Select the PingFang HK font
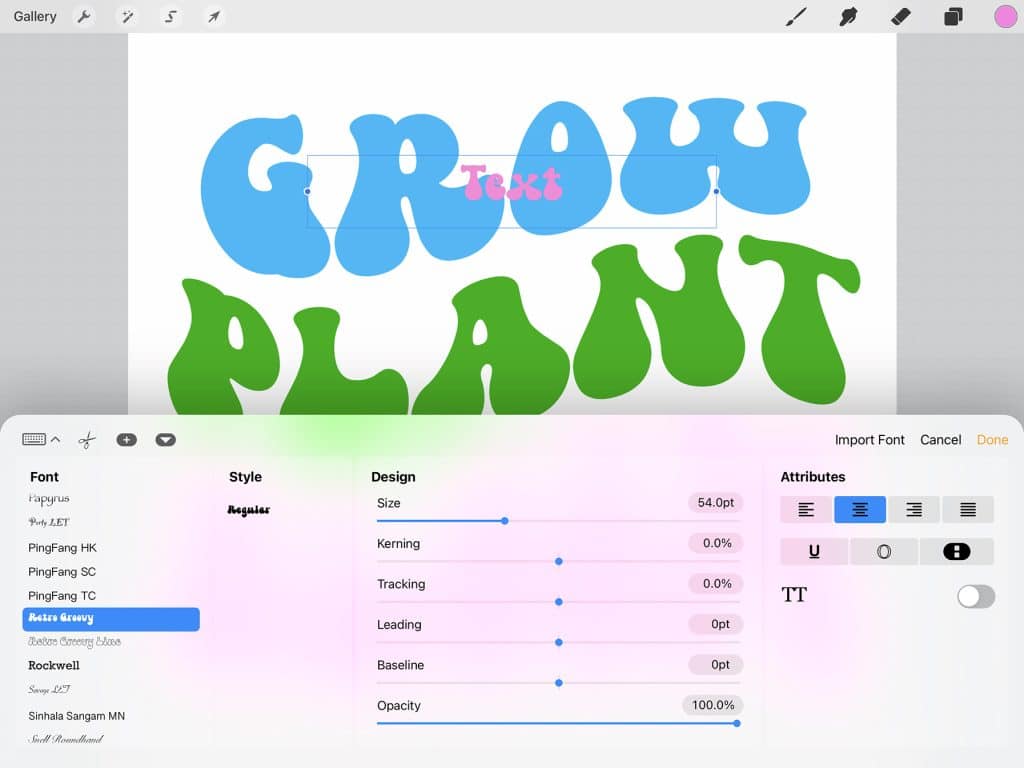1024x768 pixels. coord(62,548)
